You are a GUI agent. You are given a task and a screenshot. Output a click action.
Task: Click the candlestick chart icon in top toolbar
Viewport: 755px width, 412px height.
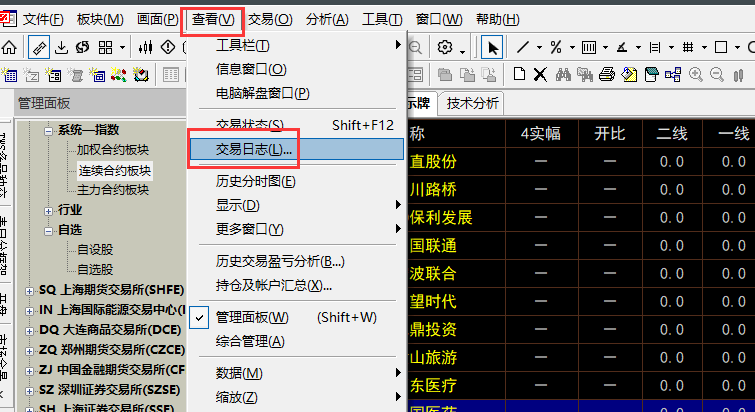(145, 48)
